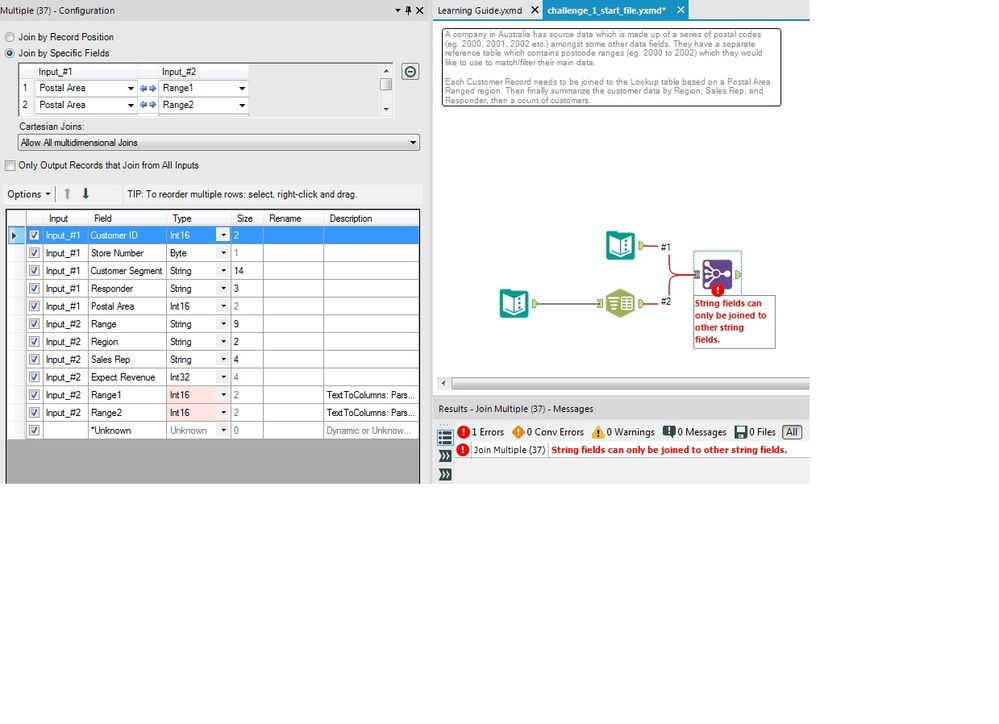The image size is (999, 724).
Task: Select the Join Multiple tool on canvas
Action: pyautogui.click(x=717, y=274)
